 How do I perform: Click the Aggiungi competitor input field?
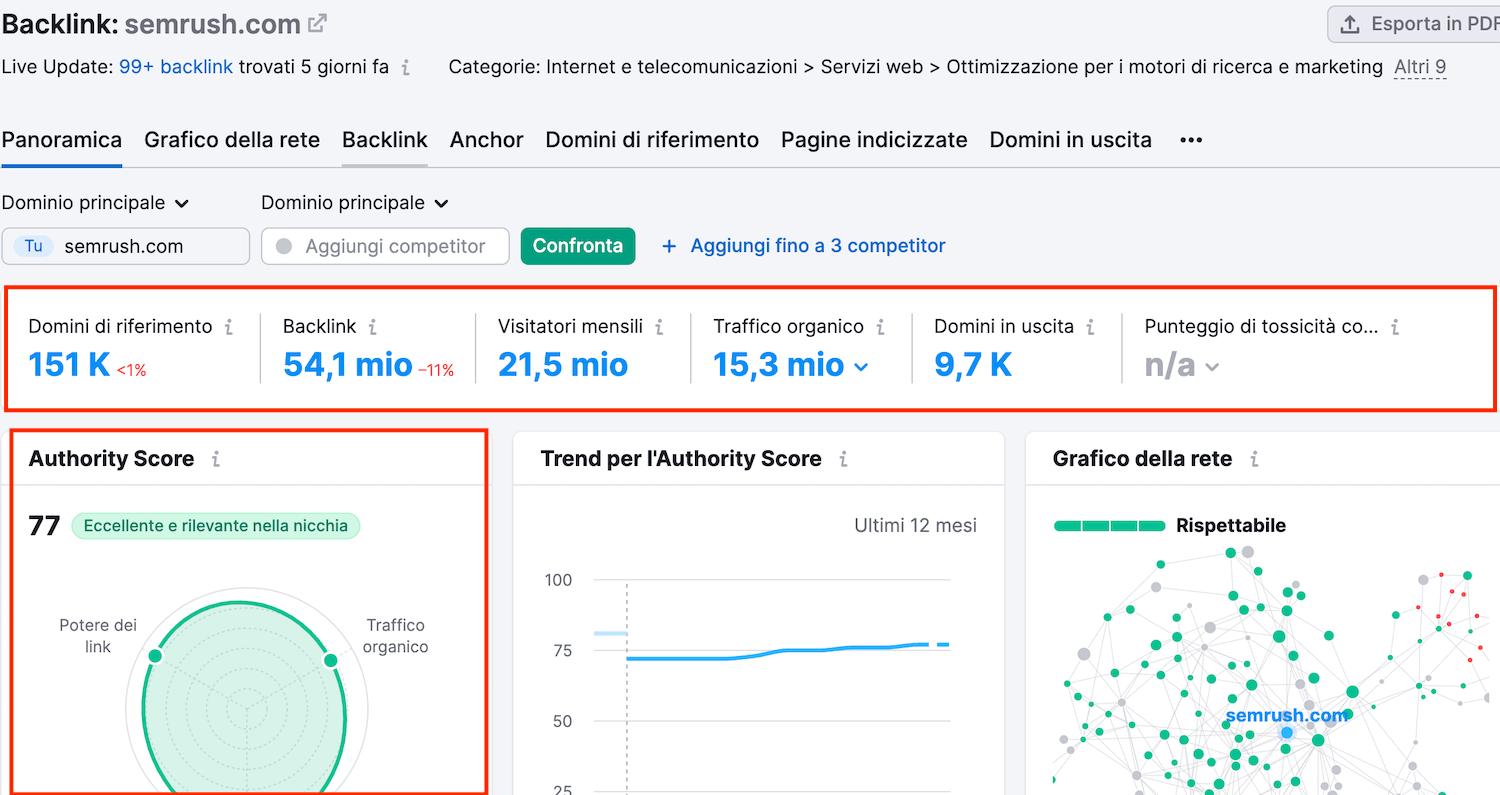(x=385, y=246)
